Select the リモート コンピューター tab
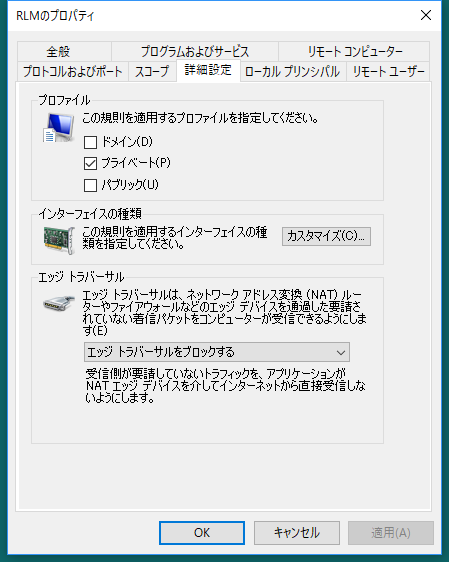Screen dimensions: 449x562 tap(354, 52)
